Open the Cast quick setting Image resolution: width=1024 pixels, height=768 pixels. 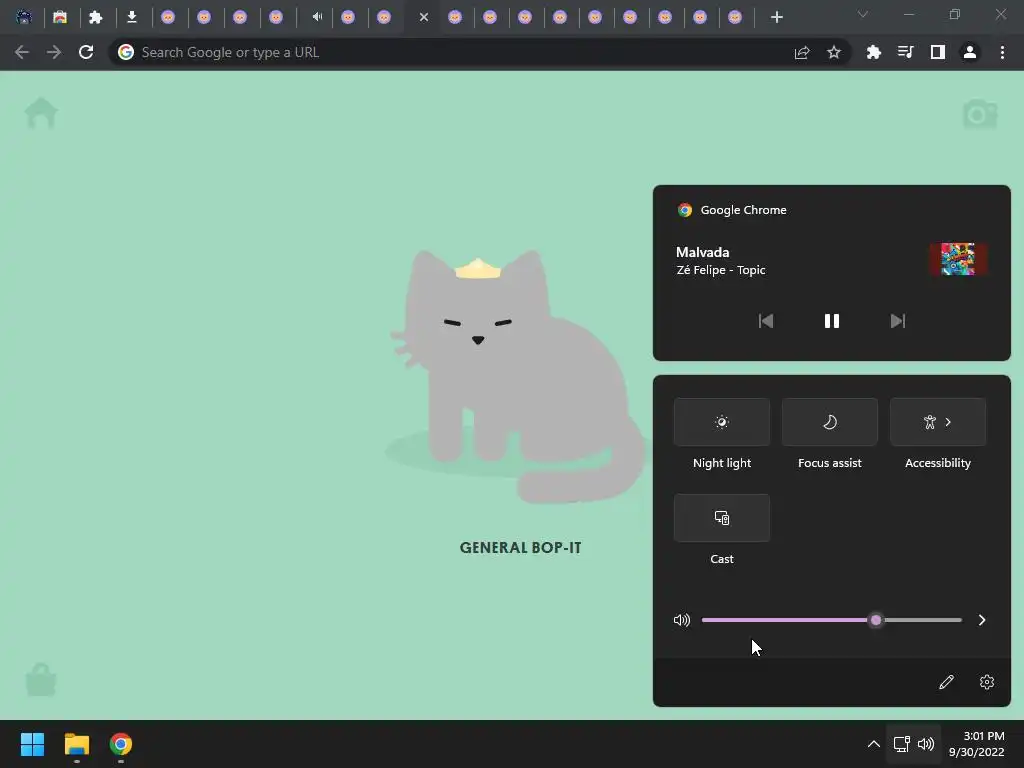[722, 518]
